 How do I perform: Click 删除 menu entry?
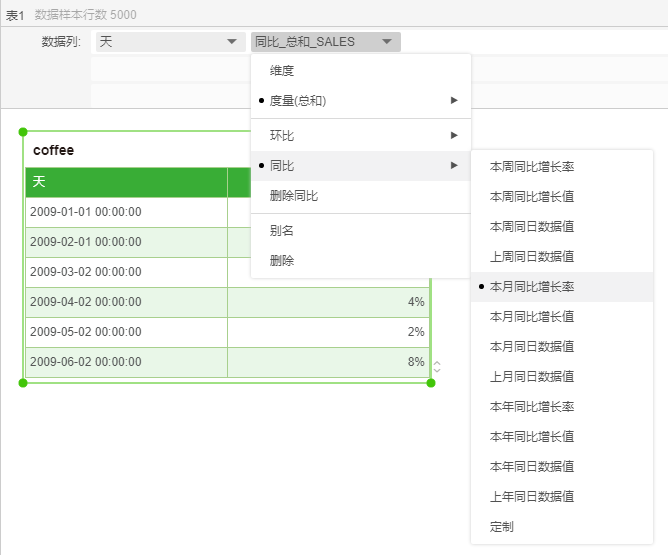(x=282, y=260)
